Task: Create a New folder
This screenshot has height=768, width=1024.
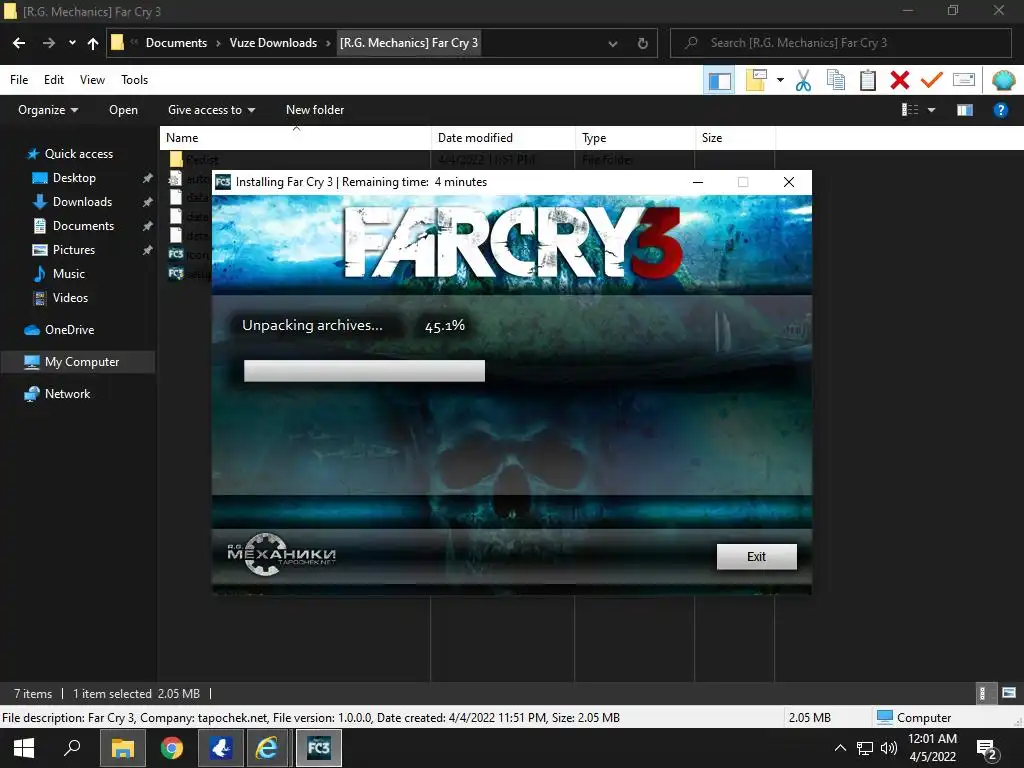Action: click(315, 110)
